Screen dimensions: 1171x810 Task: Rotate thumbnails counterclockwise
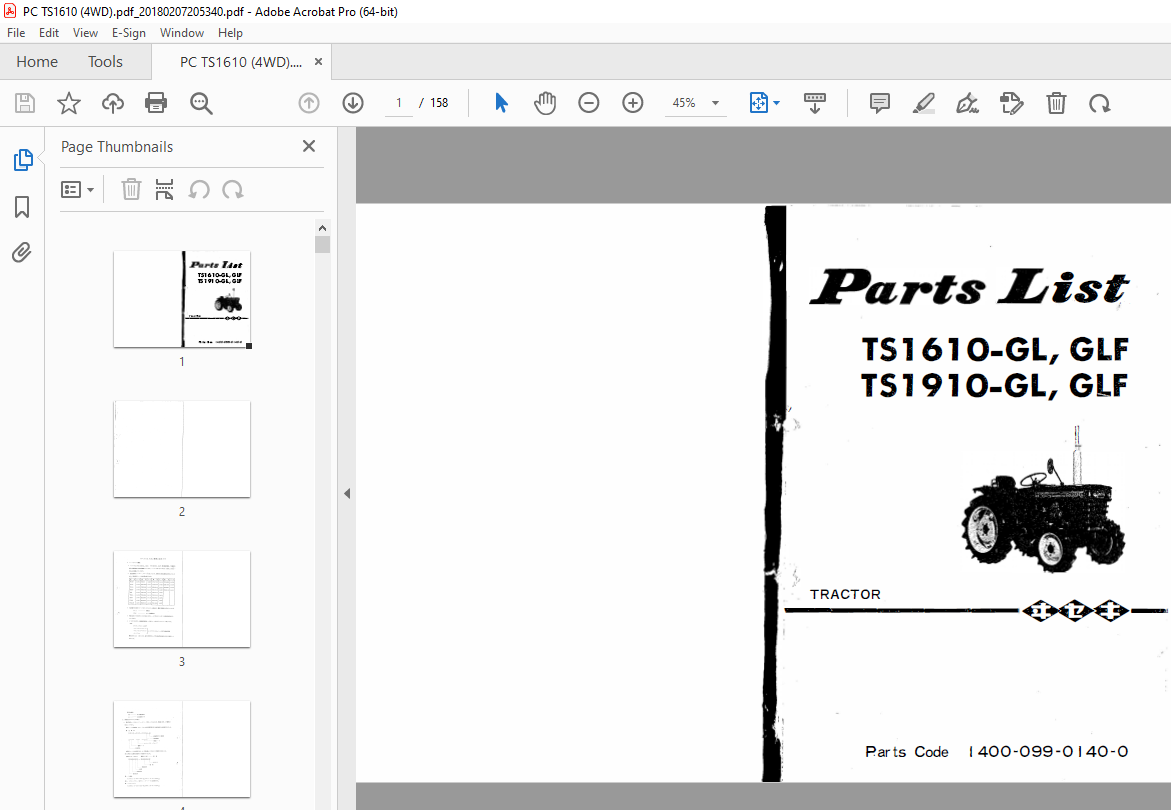point(199,190)
